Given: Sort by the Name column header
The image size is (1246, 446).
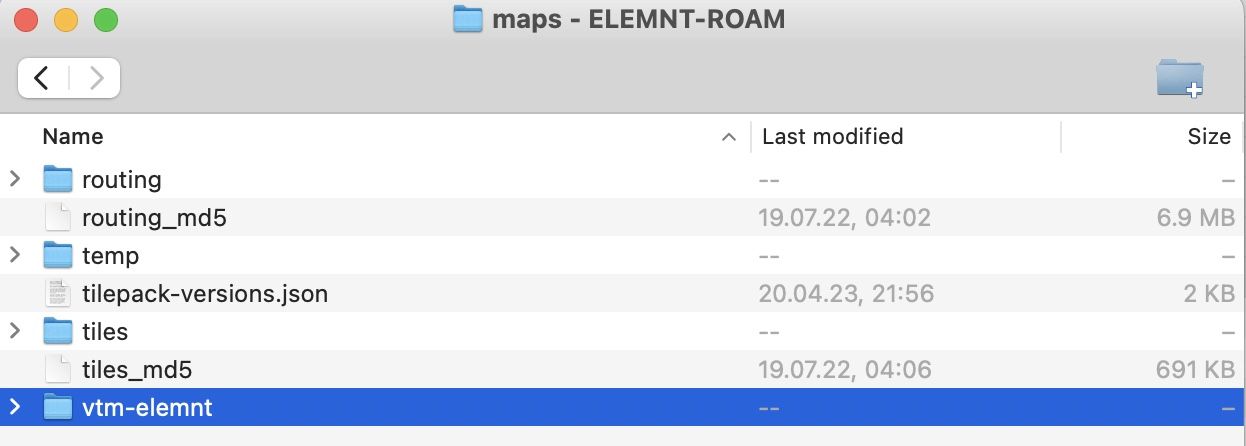Looking at the screenshot, I should point(73,137).
